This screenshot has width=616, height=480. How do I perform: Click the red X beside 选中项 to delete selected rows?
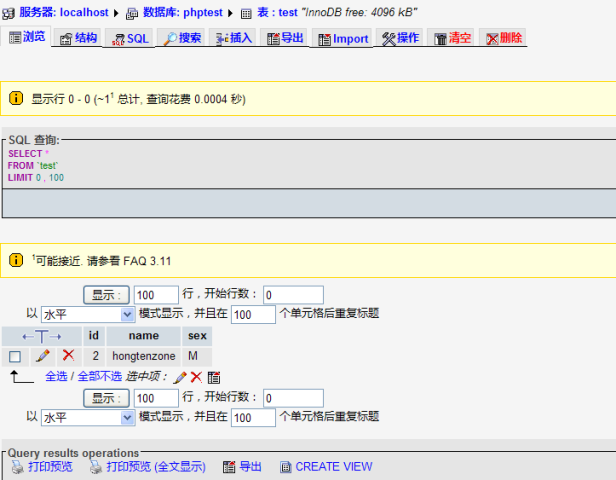pos(196,377)
